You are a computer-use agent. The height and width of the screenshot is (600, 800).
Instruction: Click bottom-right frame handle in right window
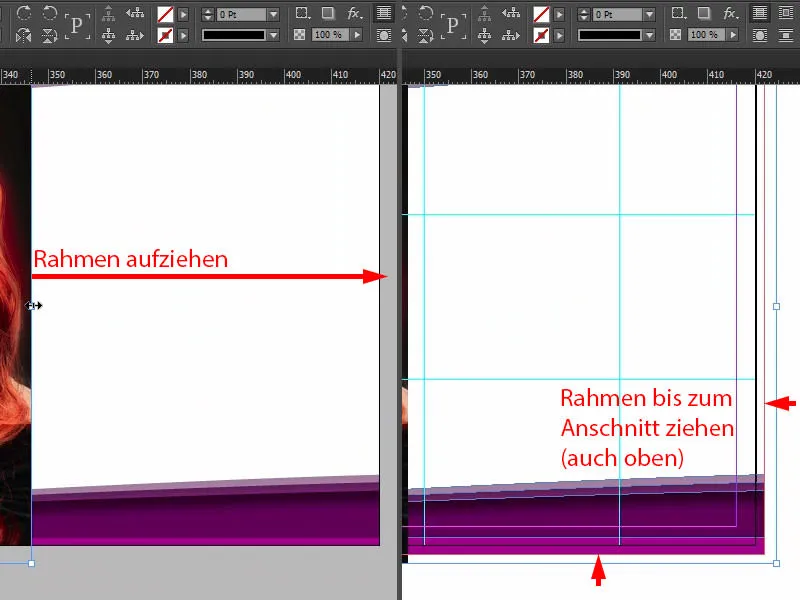click(x=777, y=563)
